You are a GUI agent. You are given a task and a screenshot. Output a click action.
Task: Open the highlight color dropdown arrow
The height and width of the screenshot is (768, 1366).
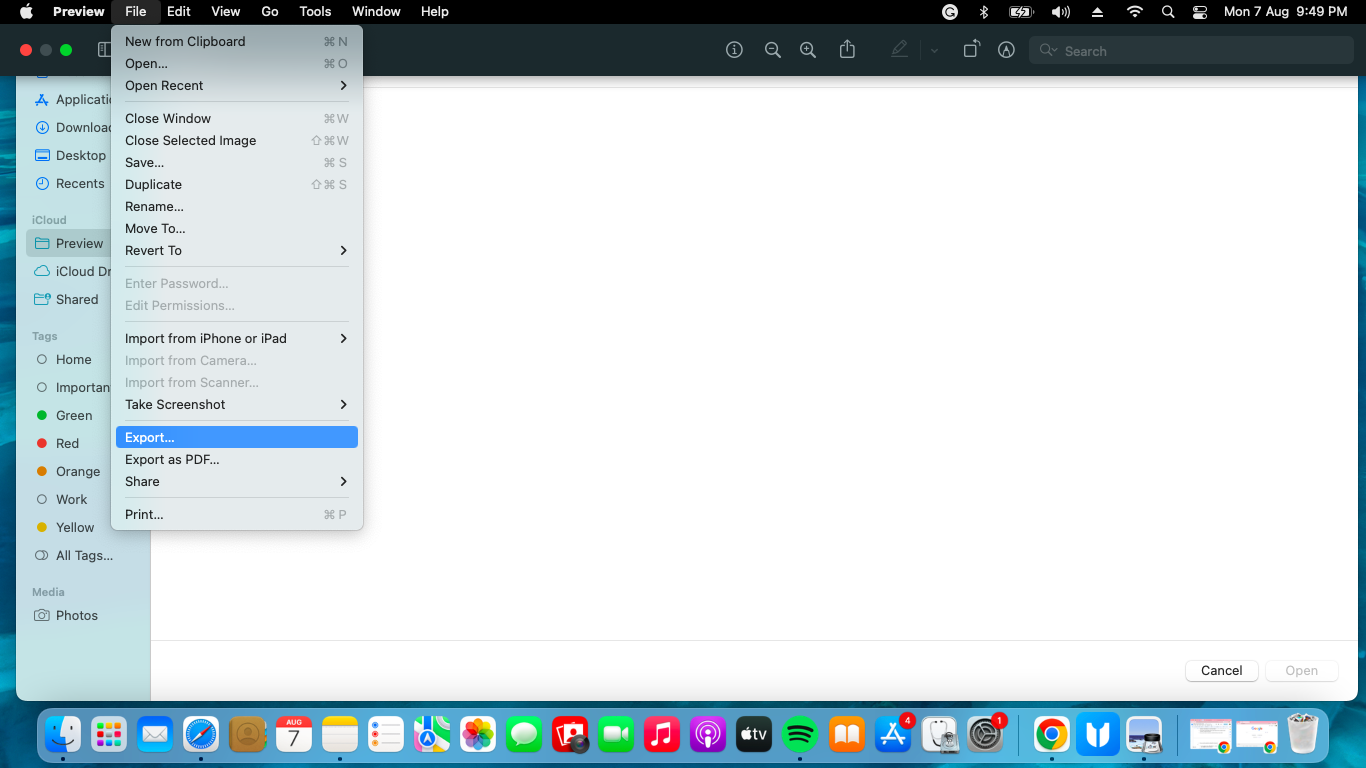coord(934,51)
